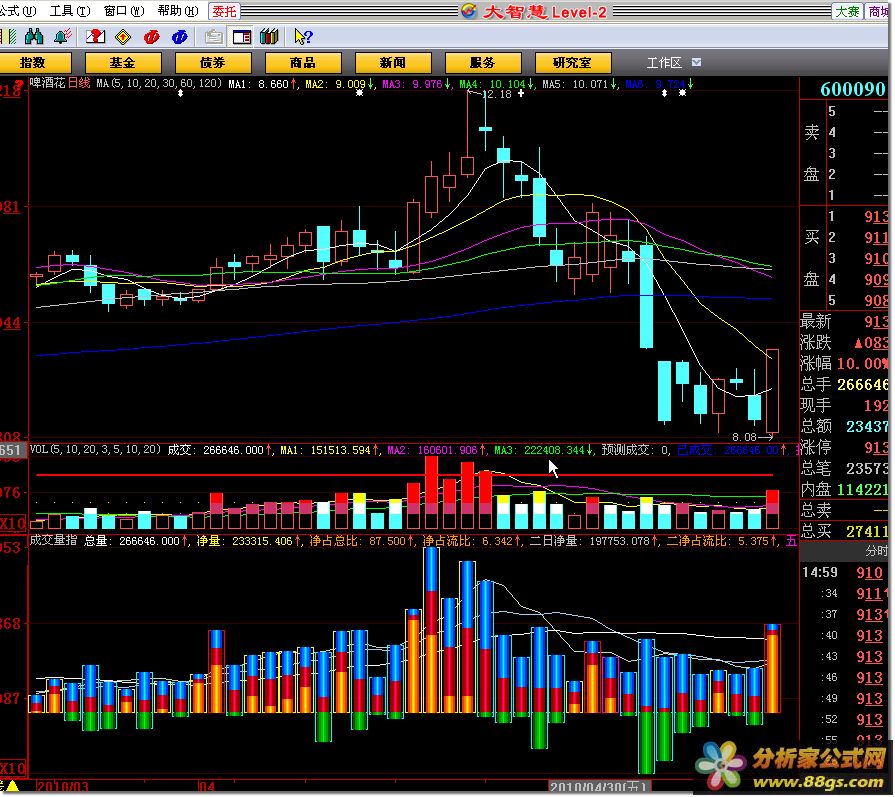The height and width of the screenshot is (797, 895).
Task: Click the 分时 tab in side panel
Action: point(876,552)
